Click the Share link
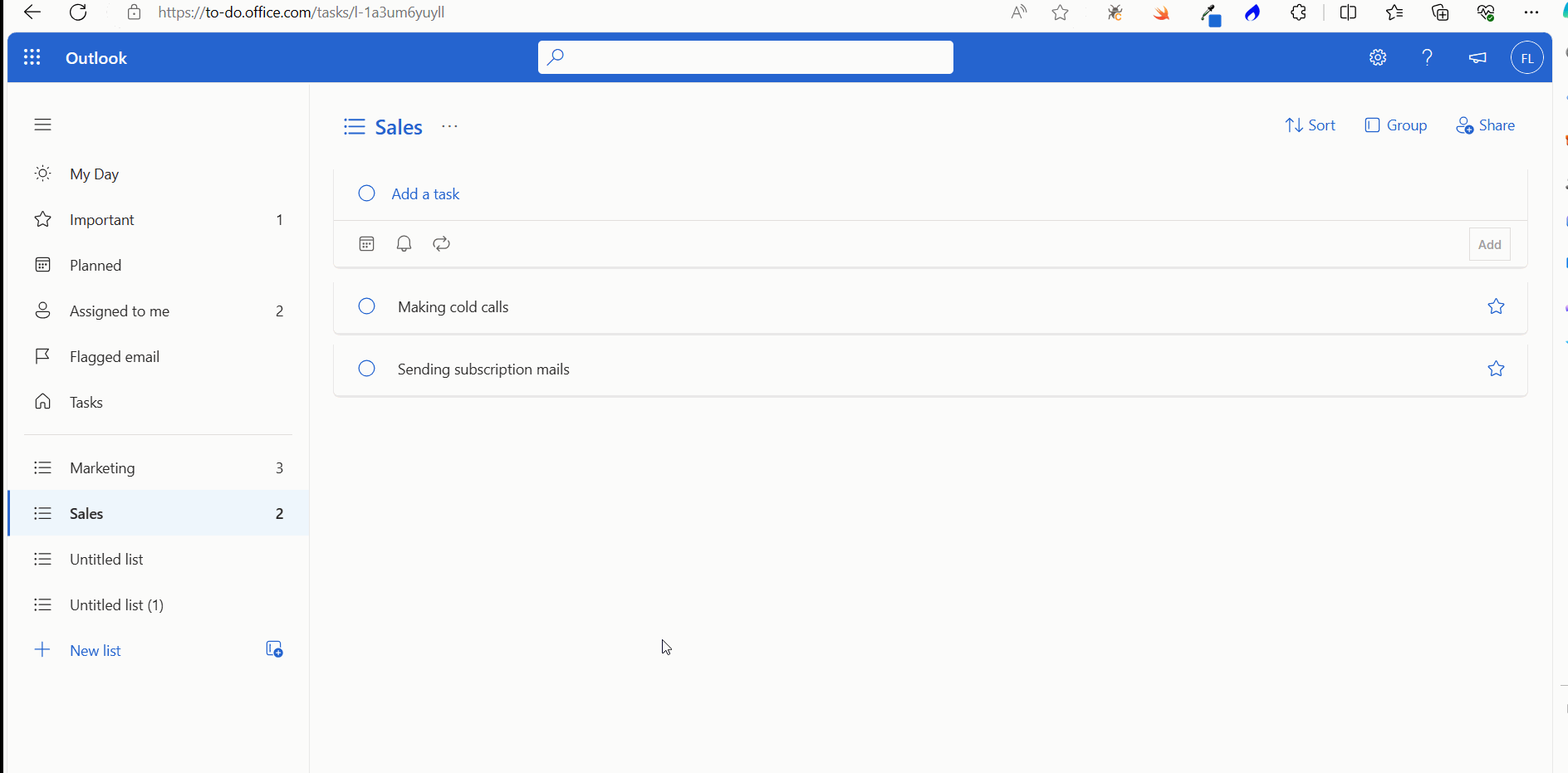 pyautogui.click(x=1485, y=125)
